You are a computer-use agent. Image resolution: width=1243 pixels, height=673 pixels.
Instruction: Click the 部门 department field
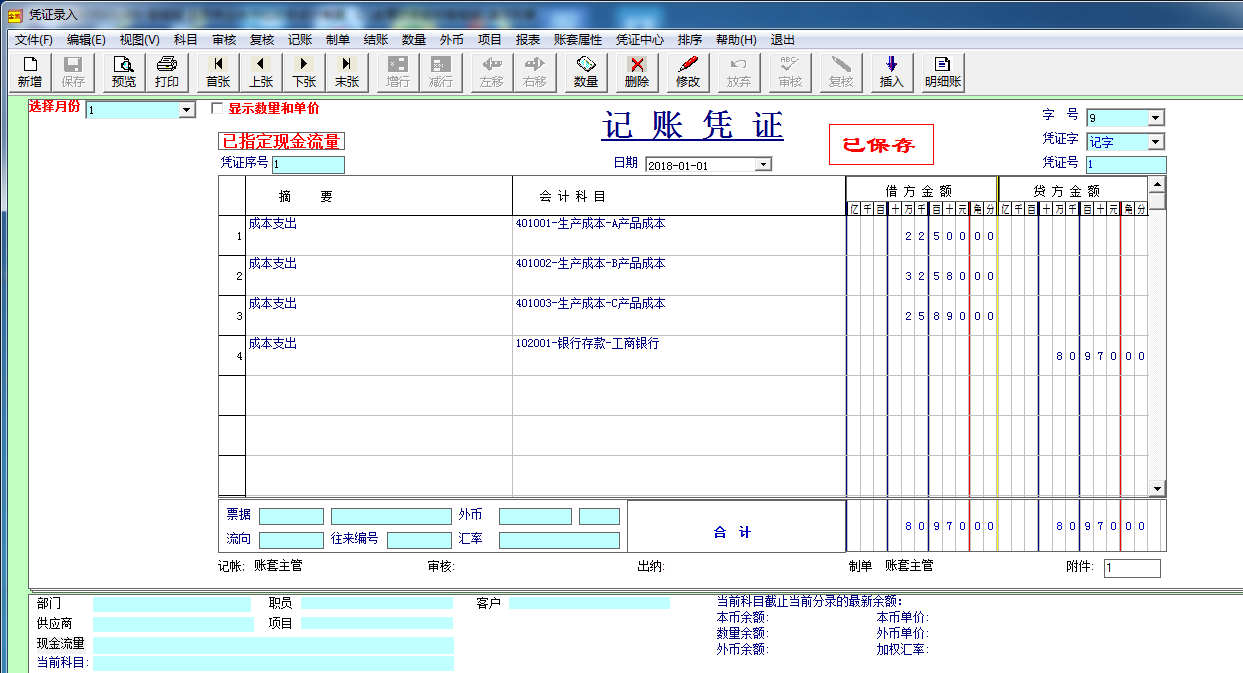[x=172, y=604]
